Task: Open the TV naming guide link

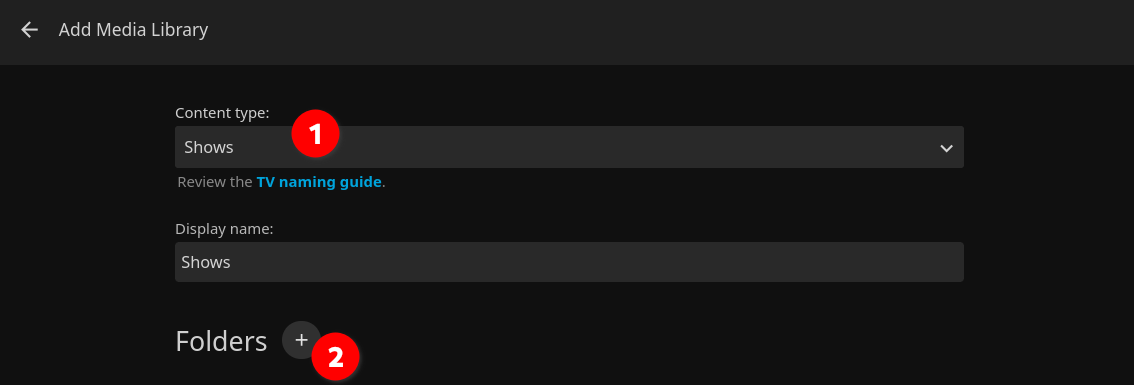Action: point(319,182)
